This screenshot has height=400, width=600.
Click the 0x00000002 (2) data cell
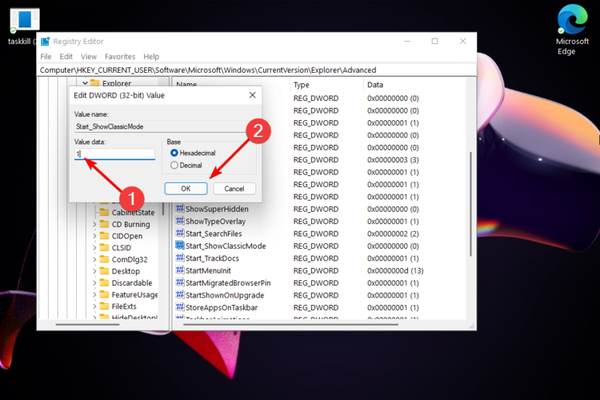(393, 233)
